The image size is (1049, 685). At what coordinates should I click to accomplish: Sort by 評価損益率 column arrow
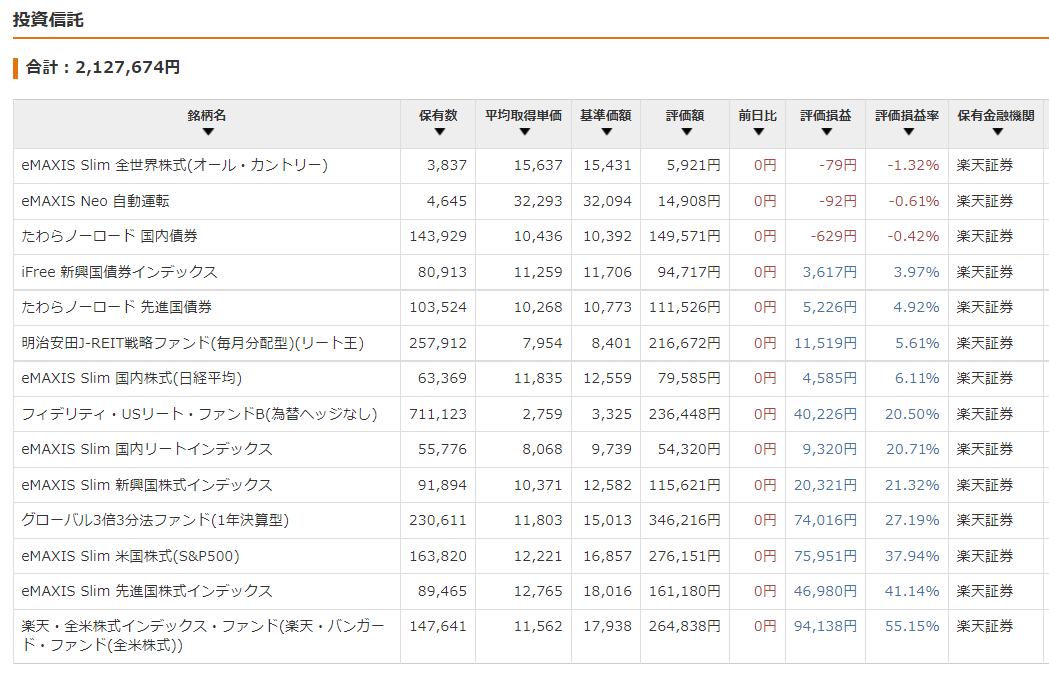(x=908, y=132)
